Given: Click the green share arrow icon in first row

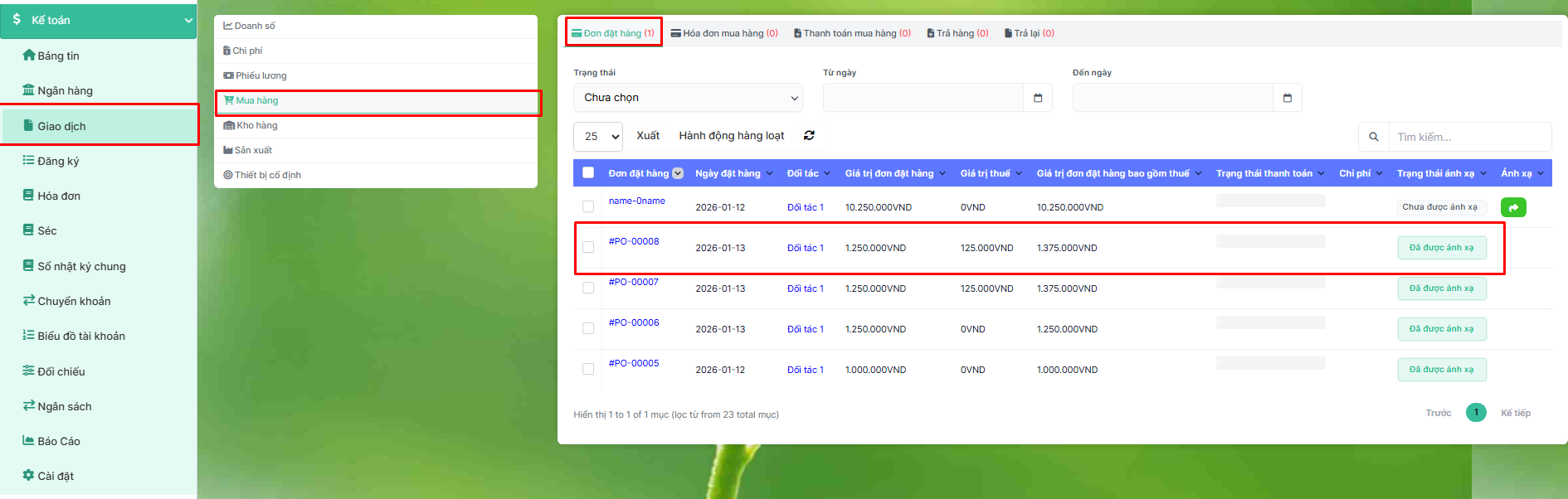Looking at the screenshot, I should point(1513,208).
